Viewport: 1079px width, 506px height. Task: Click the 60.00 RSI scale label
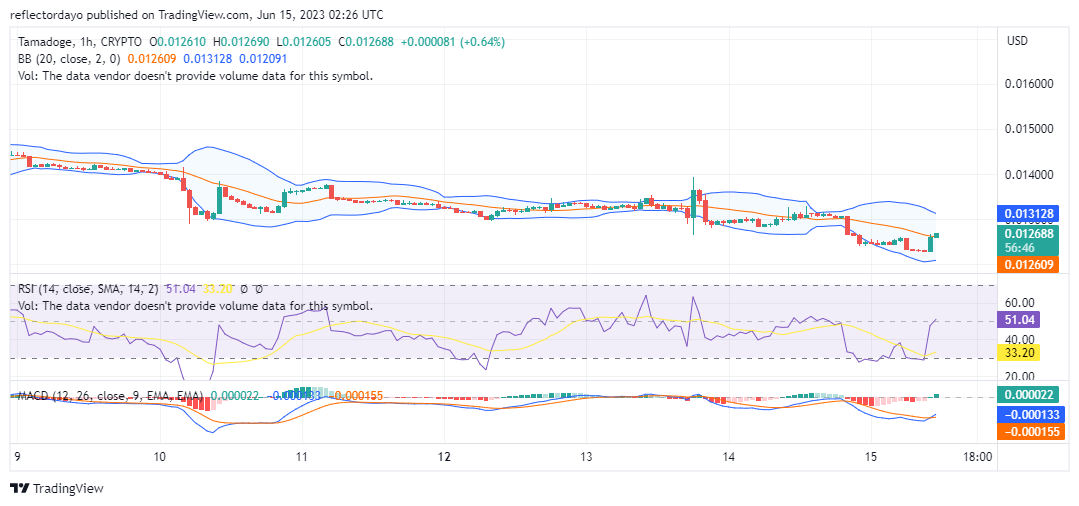tap(1021, 302)
